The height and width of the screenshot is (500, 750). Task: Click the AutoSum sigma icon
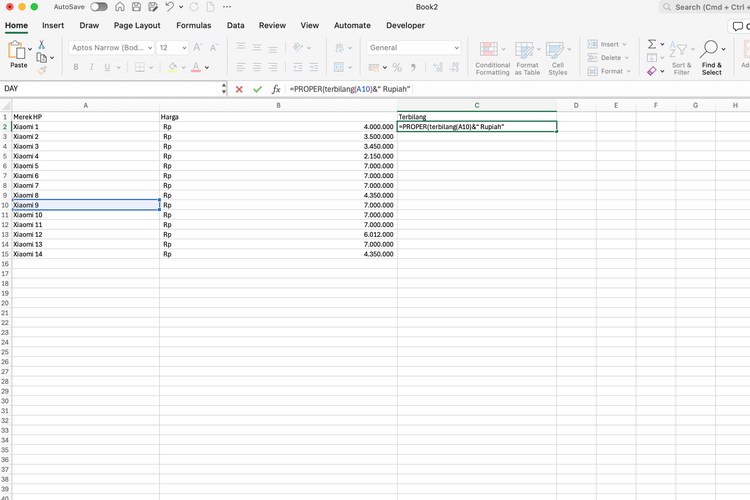[x=652, y=44]
